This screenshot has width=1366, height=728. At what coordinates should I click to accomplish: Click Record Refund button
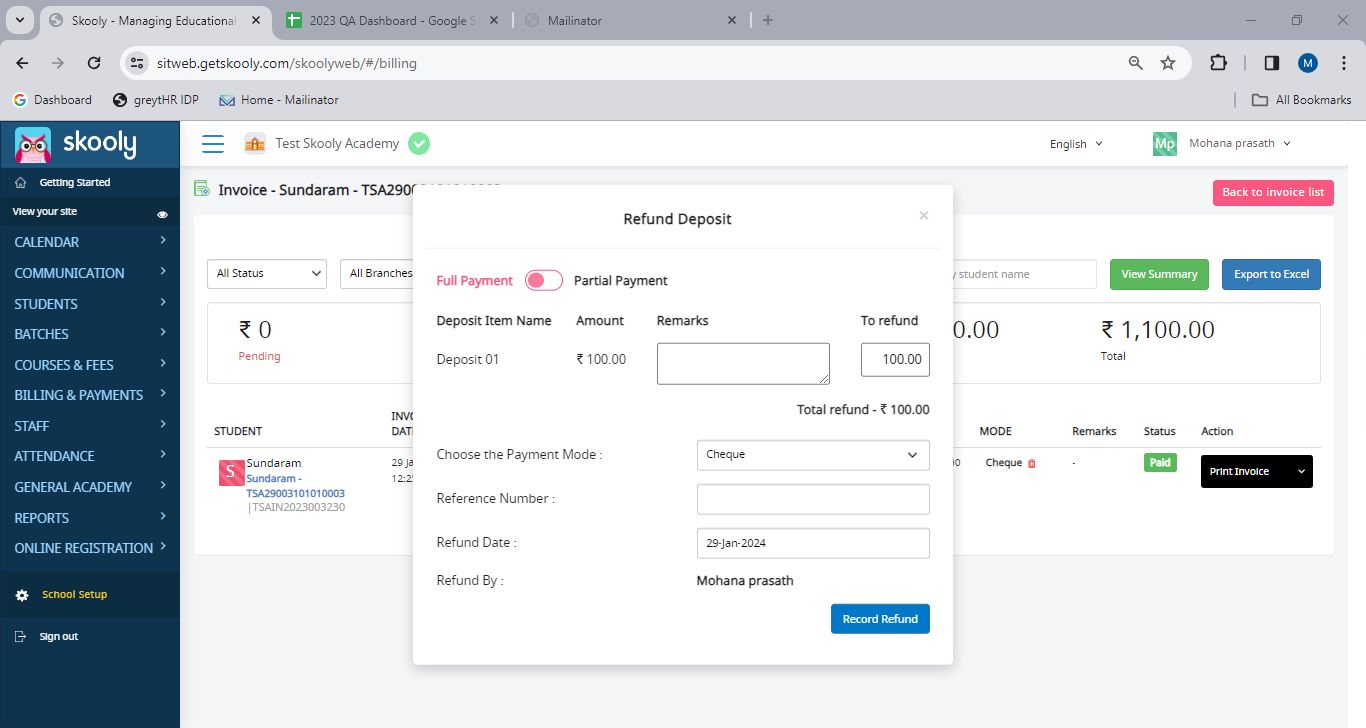coord(880,619)
